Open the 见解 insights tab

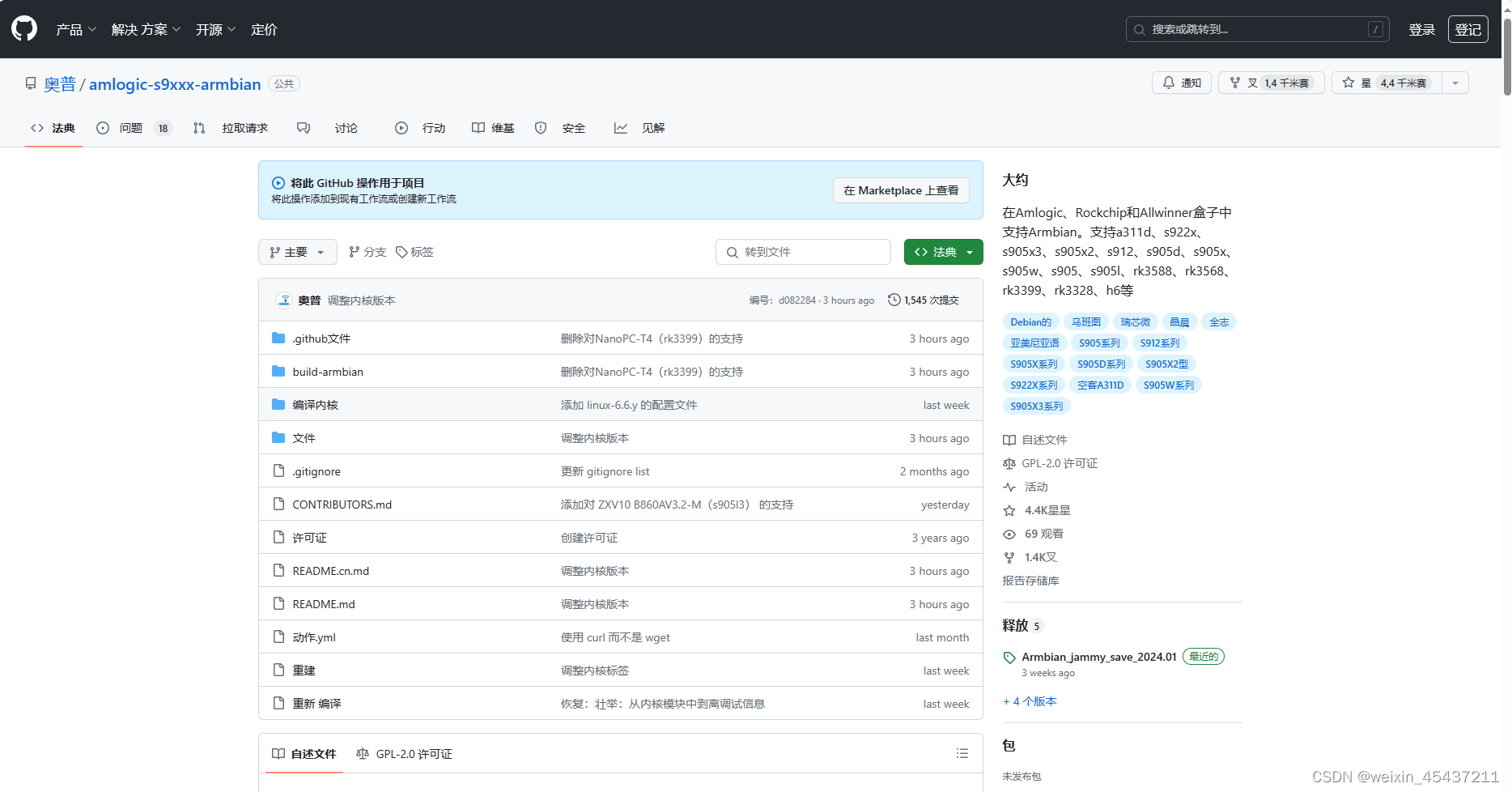point(639,128)
